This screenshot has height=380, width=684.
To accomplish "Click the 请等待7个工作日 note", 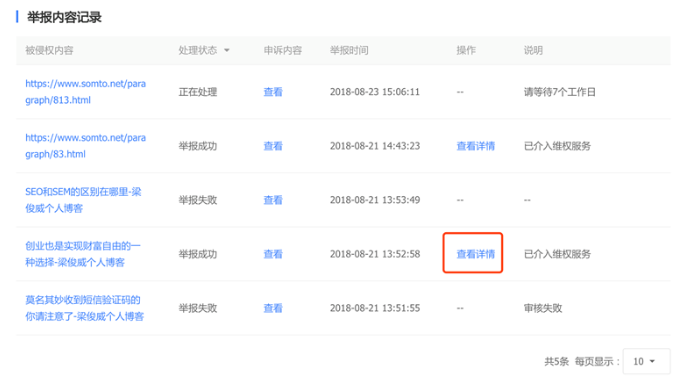I will [x=560, y=92].
